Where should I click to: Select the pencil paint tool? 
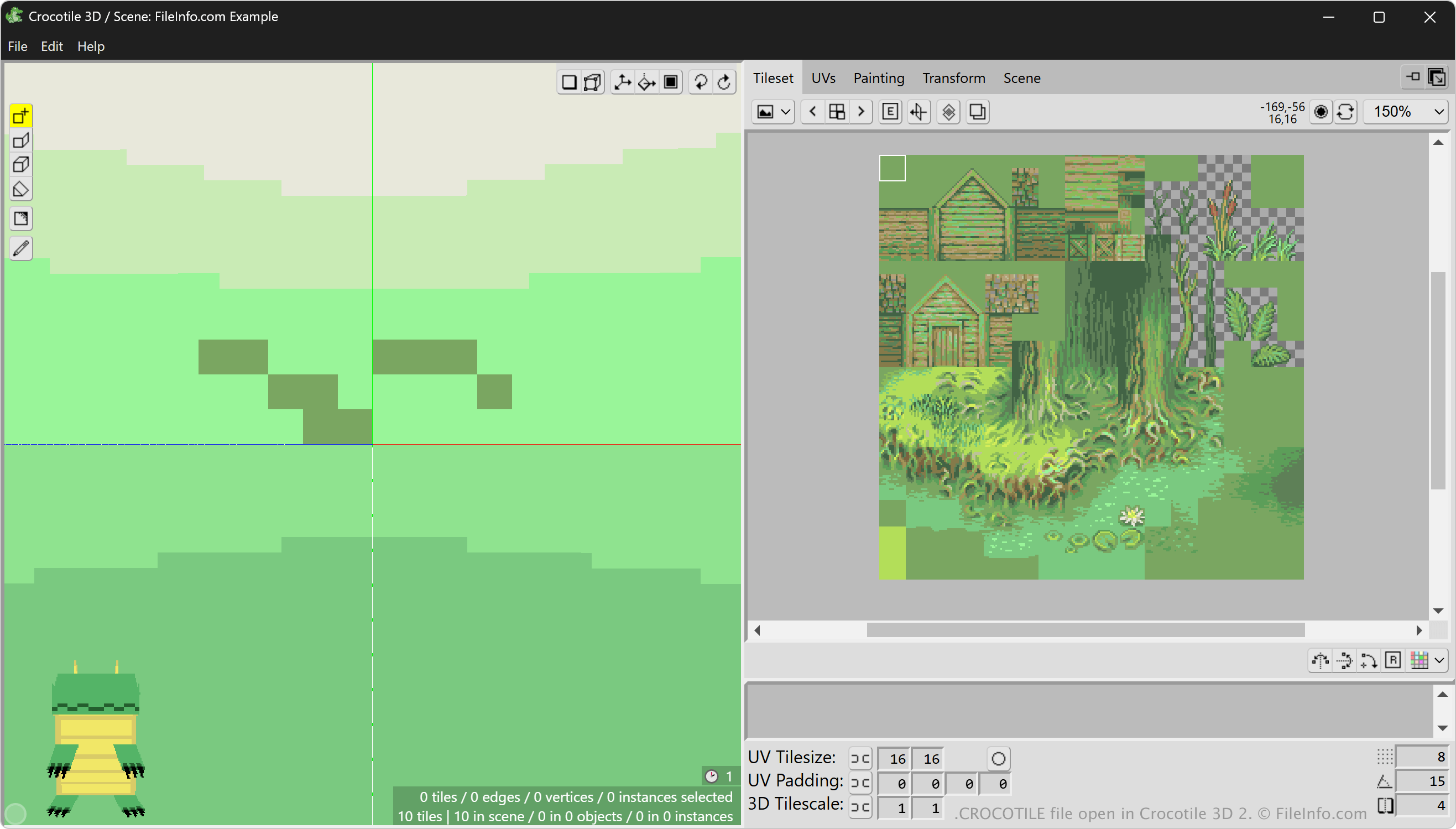click(21, 249)
